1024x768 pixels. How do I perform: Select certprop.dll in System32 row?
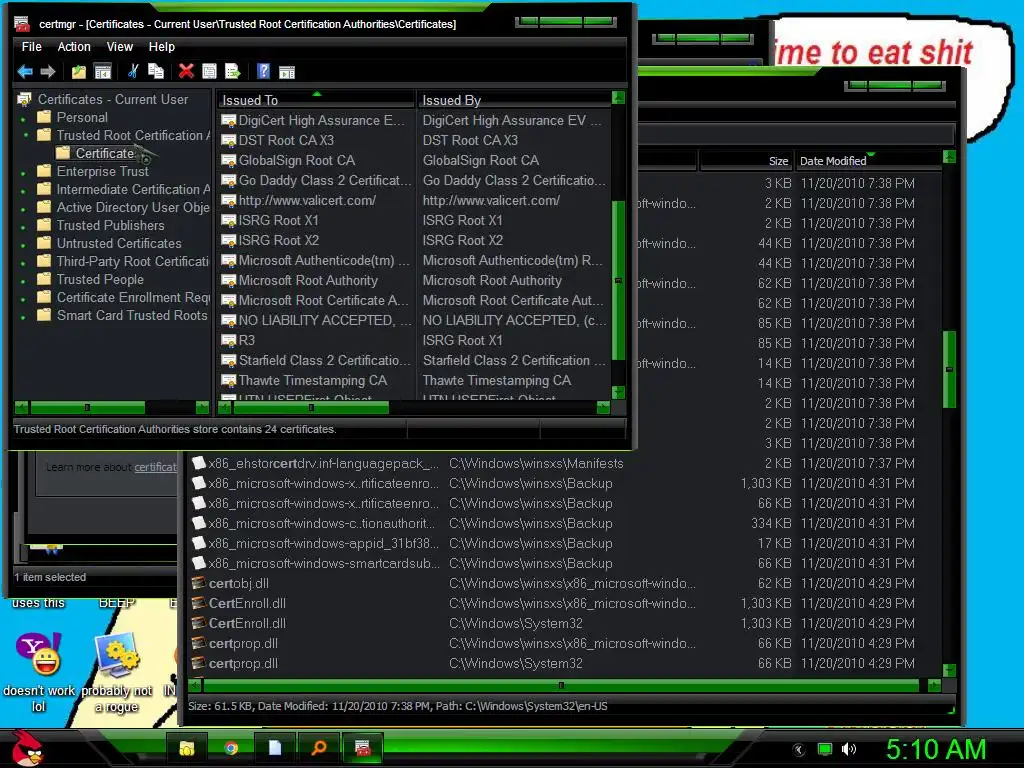[x=565, y=664]
